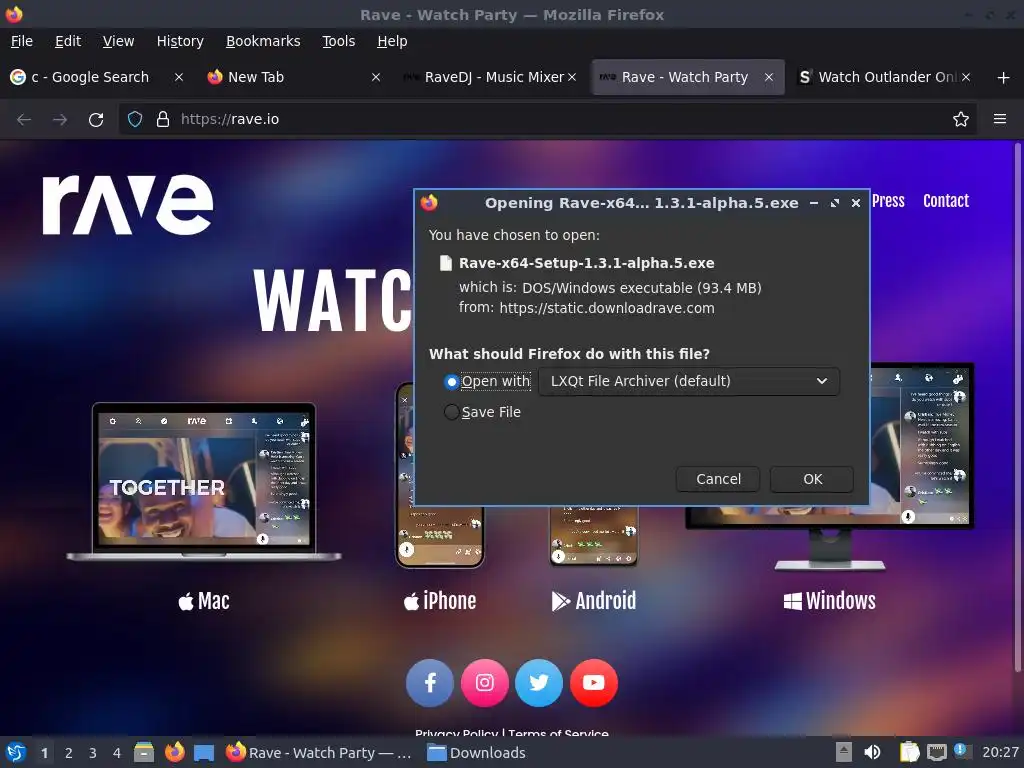Screen dimensions: 1024x768
Task: Open the Rave Twitter icon
Action: click(x=539, y=682)
